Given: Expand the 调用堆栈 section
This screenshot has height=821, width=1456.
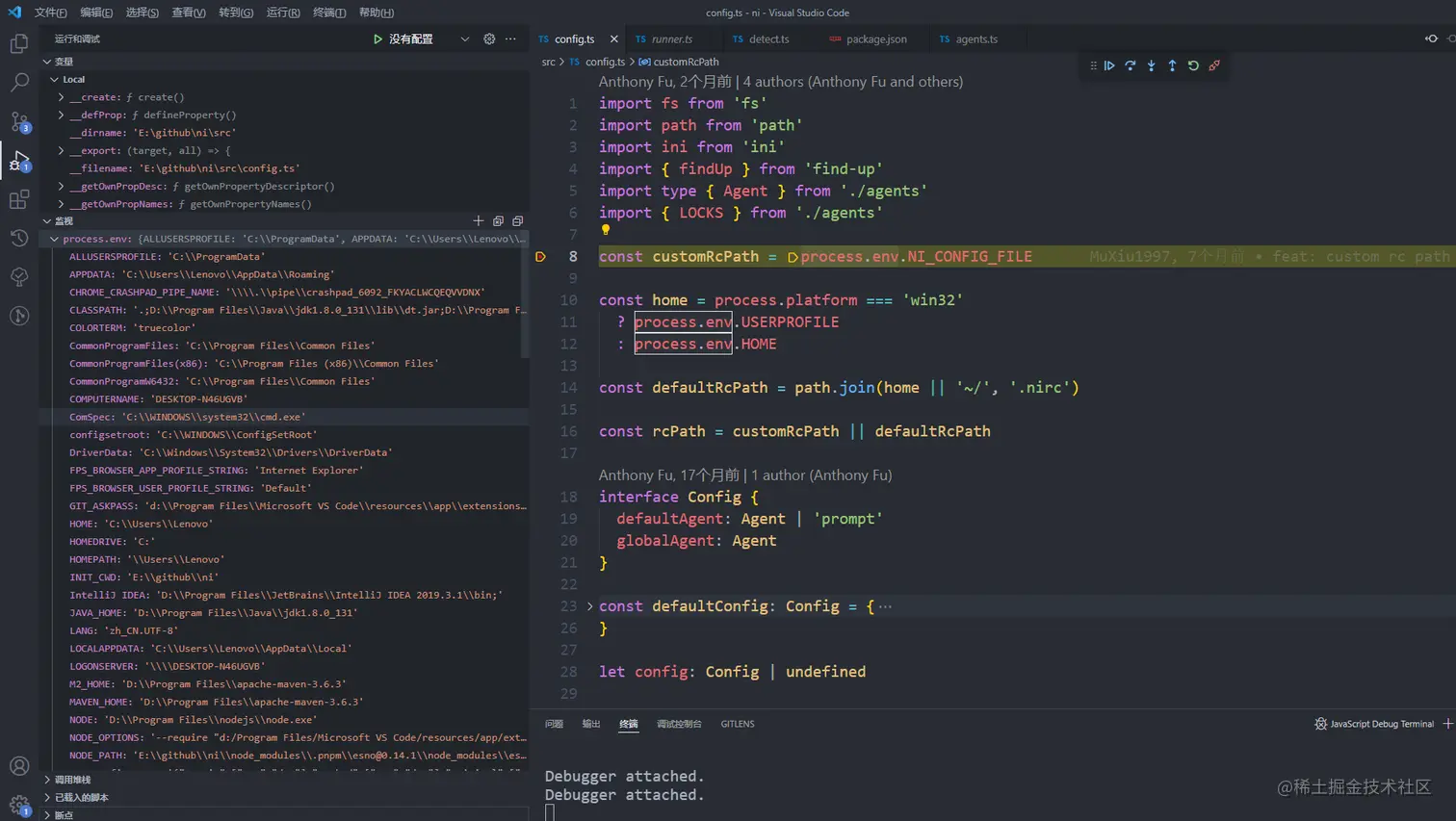Looking at the screenshot, I should [47, 780].
